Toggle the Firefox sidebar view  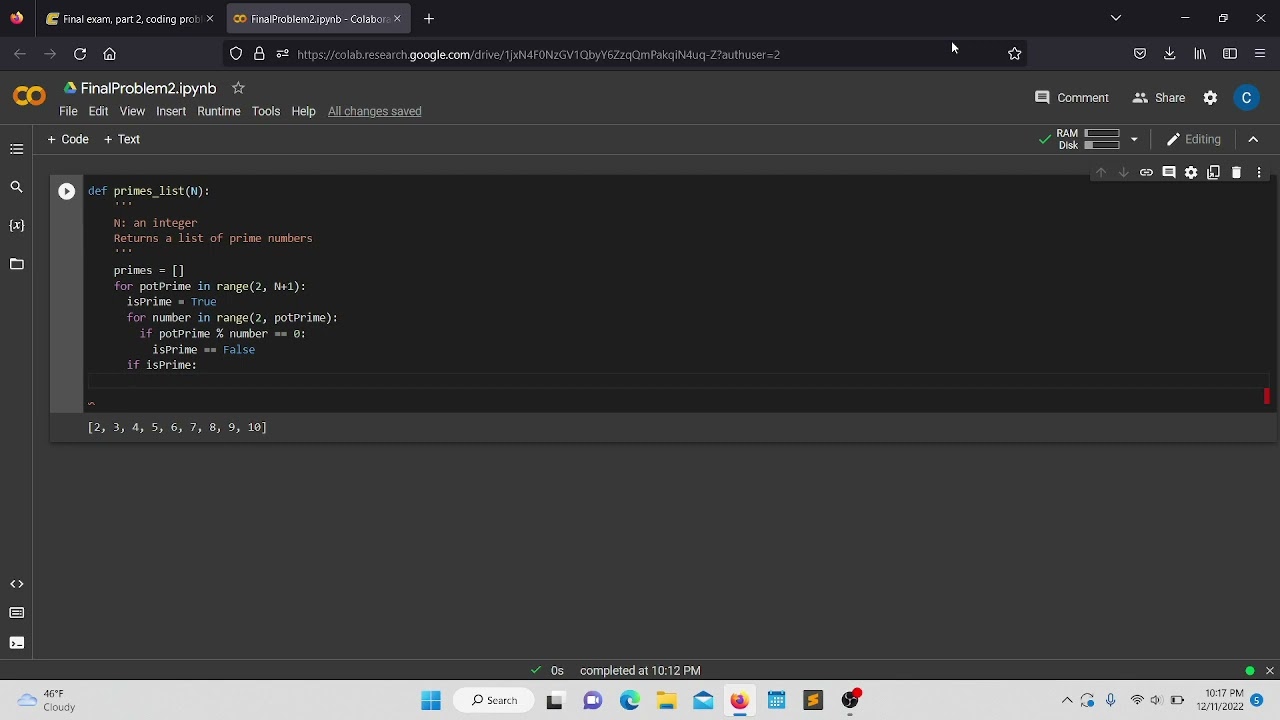(1230, 54)
